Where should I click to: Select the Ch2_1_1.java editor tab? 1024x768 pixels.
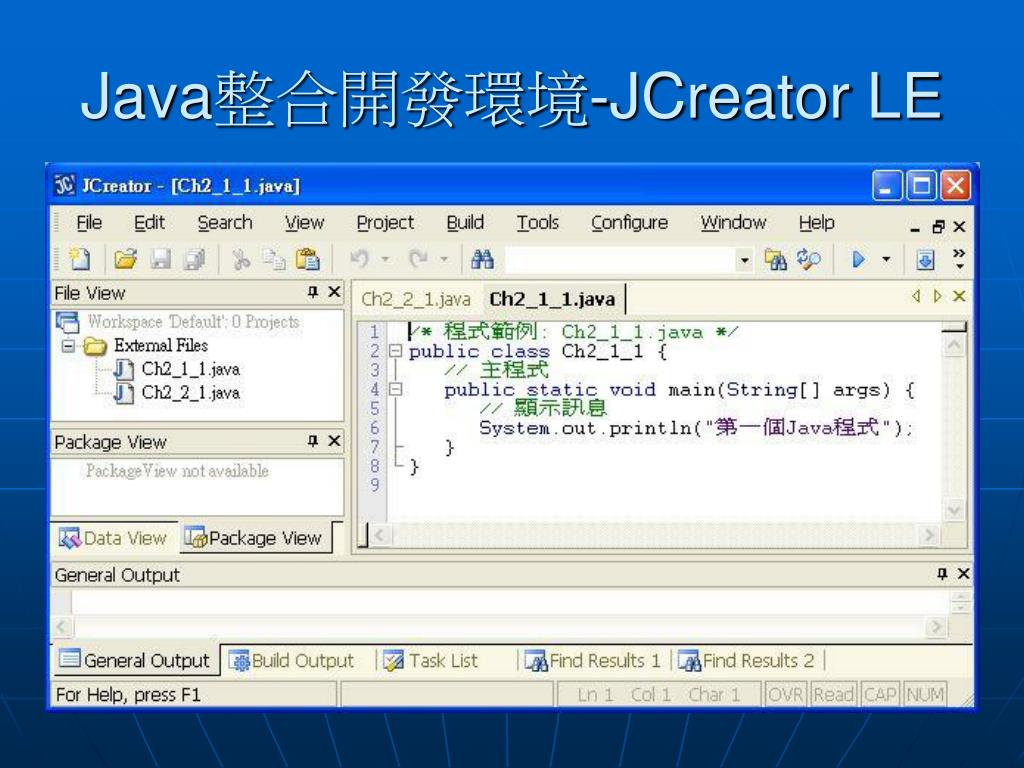(x=552, y=299)
